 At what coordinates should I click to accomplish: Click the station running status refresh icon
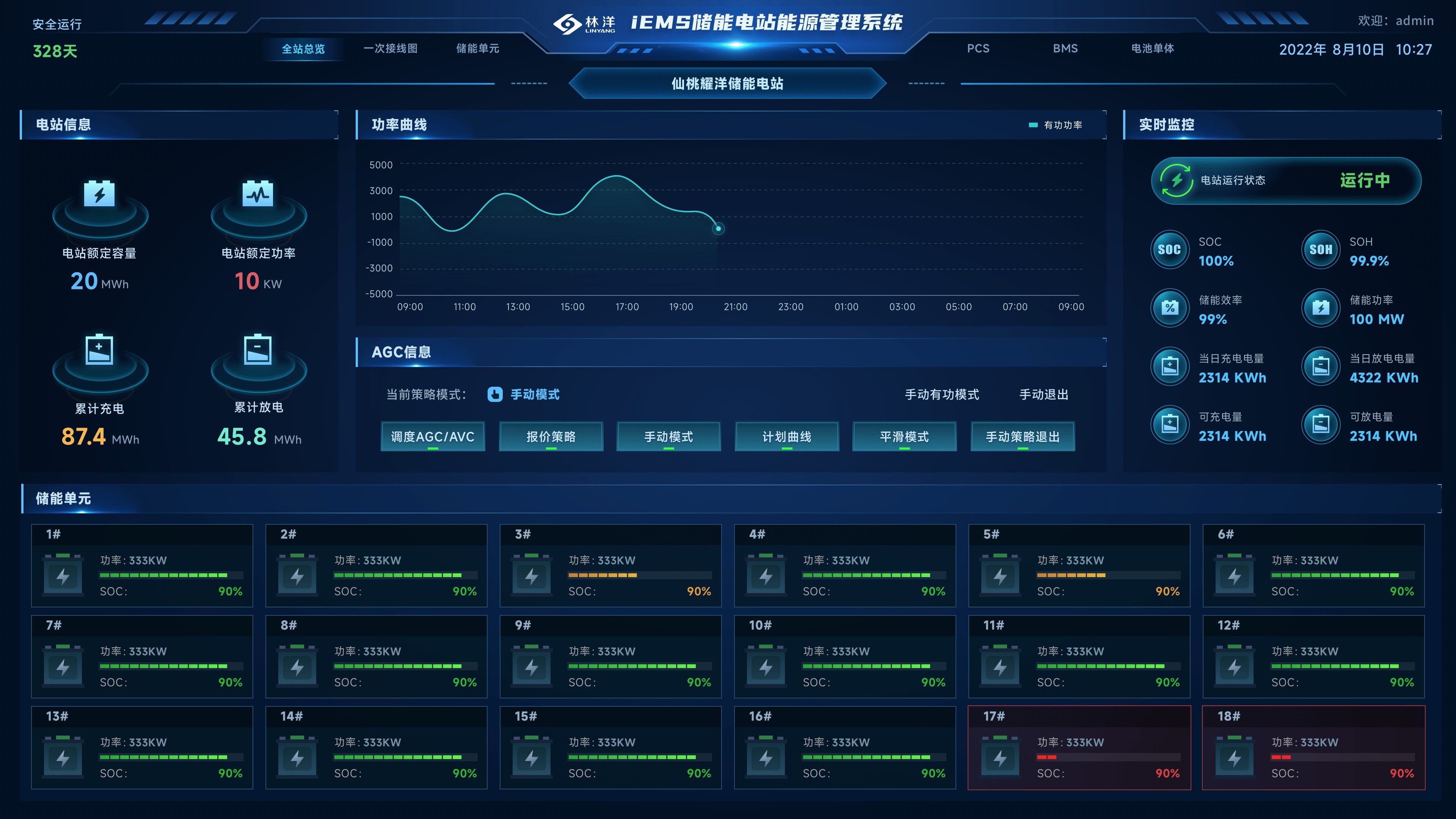[1176, 180]
